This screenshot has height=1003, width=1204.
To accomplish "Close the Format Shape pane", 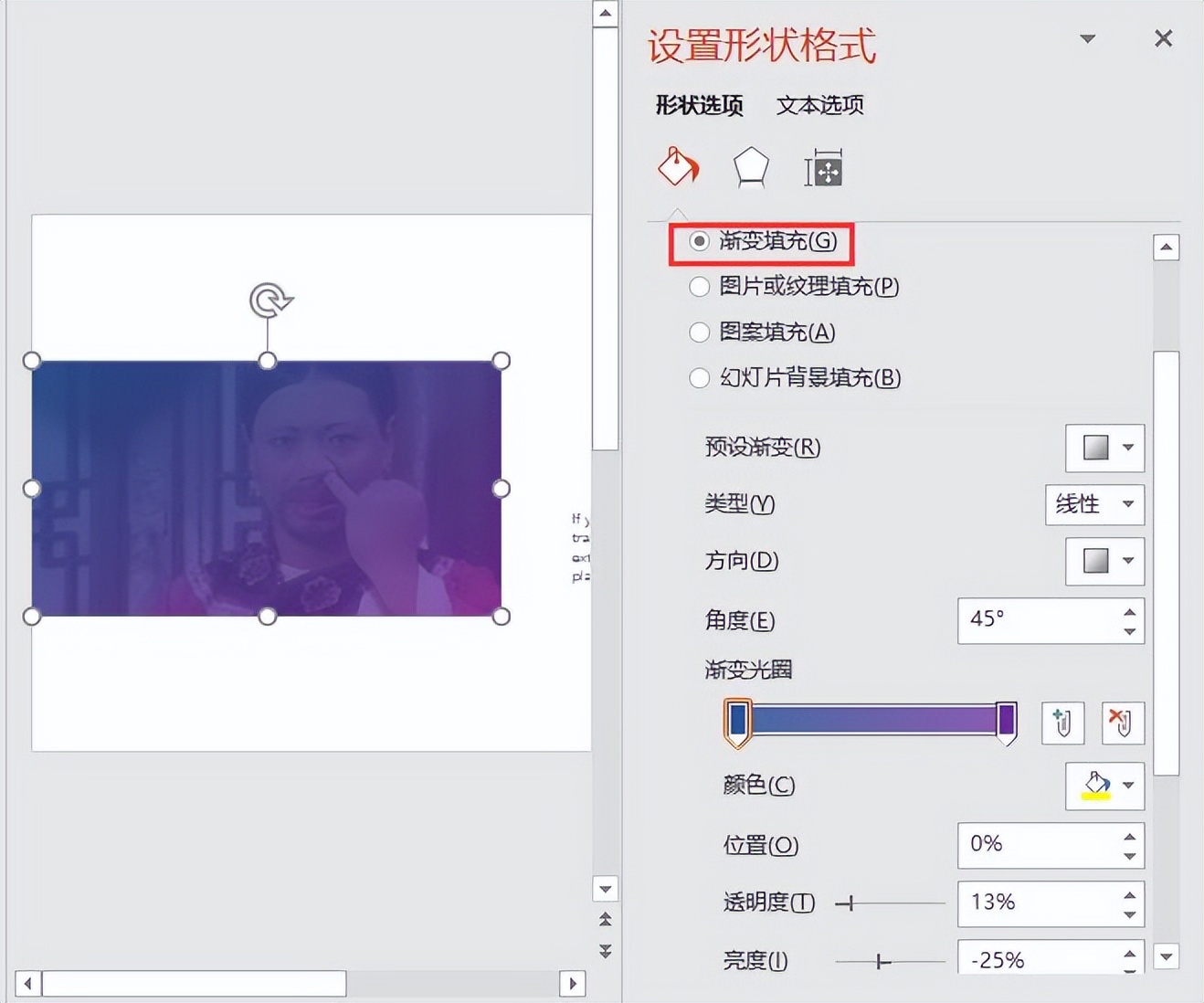I will point(1163,38).
